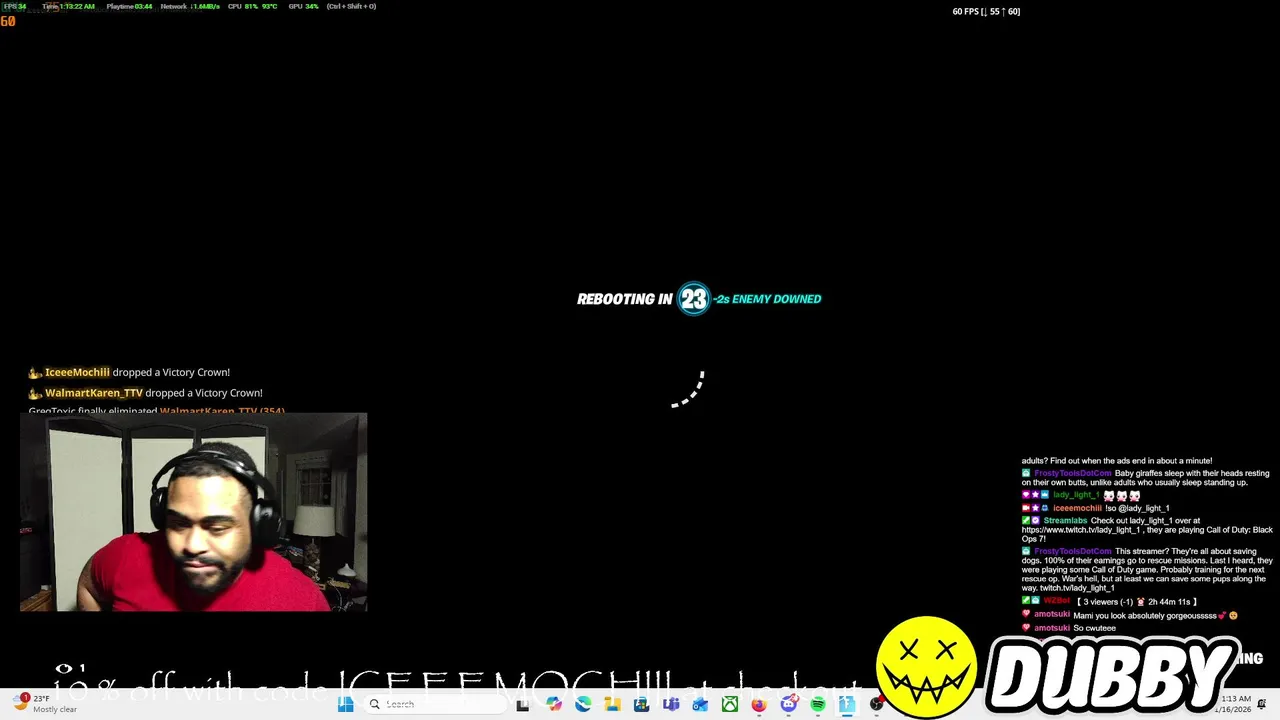This screenshot has width=1280, height=720.
Task: Open File Explorer from the taskbar
Action: pos(613,704)
